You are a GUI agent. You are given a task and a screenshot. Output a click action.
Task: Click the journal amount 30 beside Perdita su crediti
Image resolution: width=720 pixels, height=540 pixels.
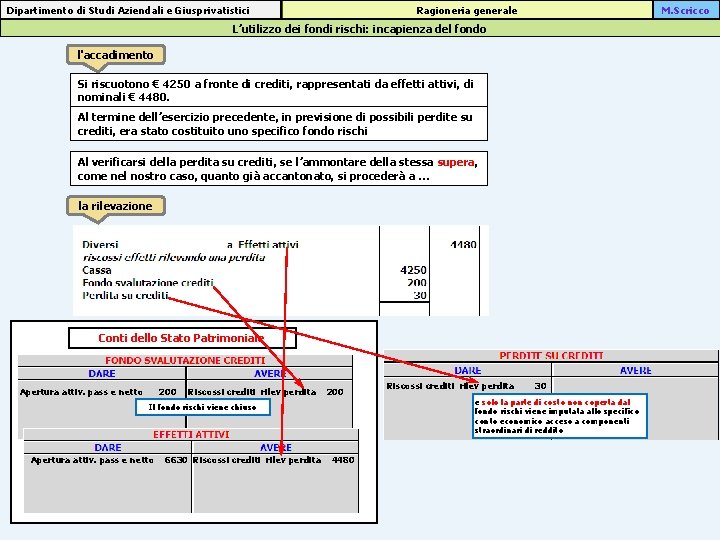420,295
